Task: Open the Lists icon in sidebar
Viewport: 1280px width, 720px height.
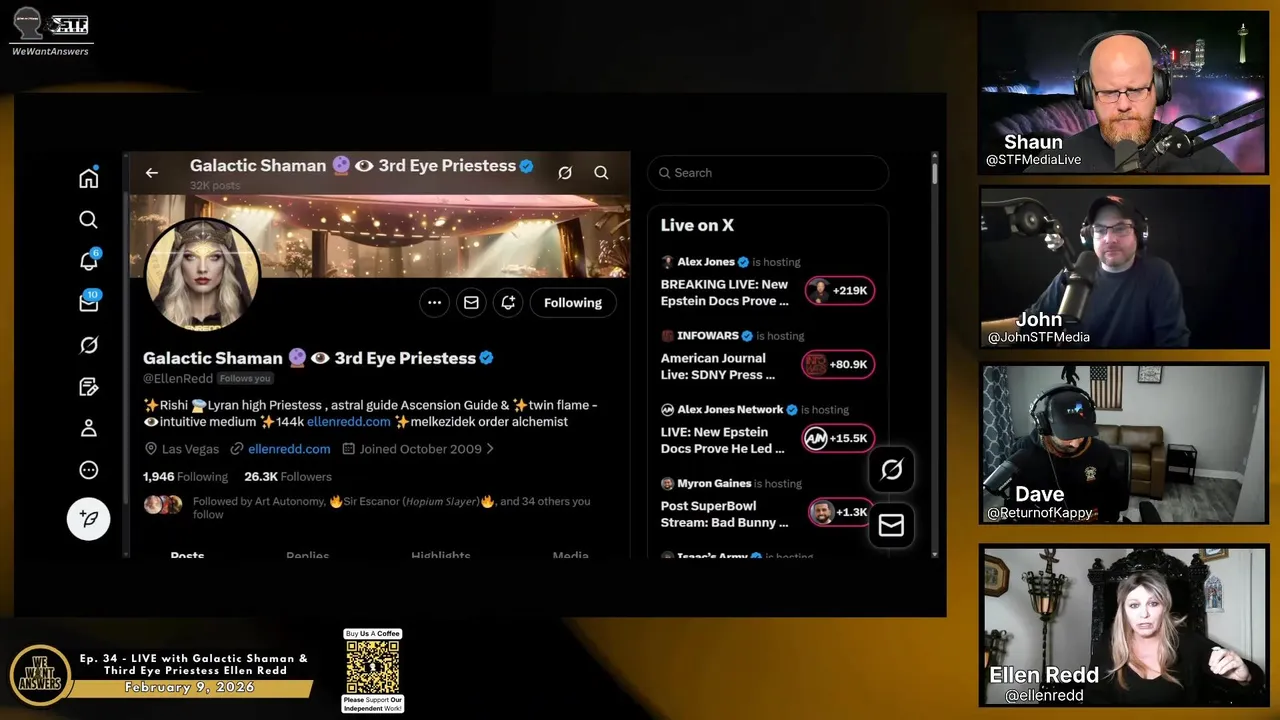Action: point(89,387)
